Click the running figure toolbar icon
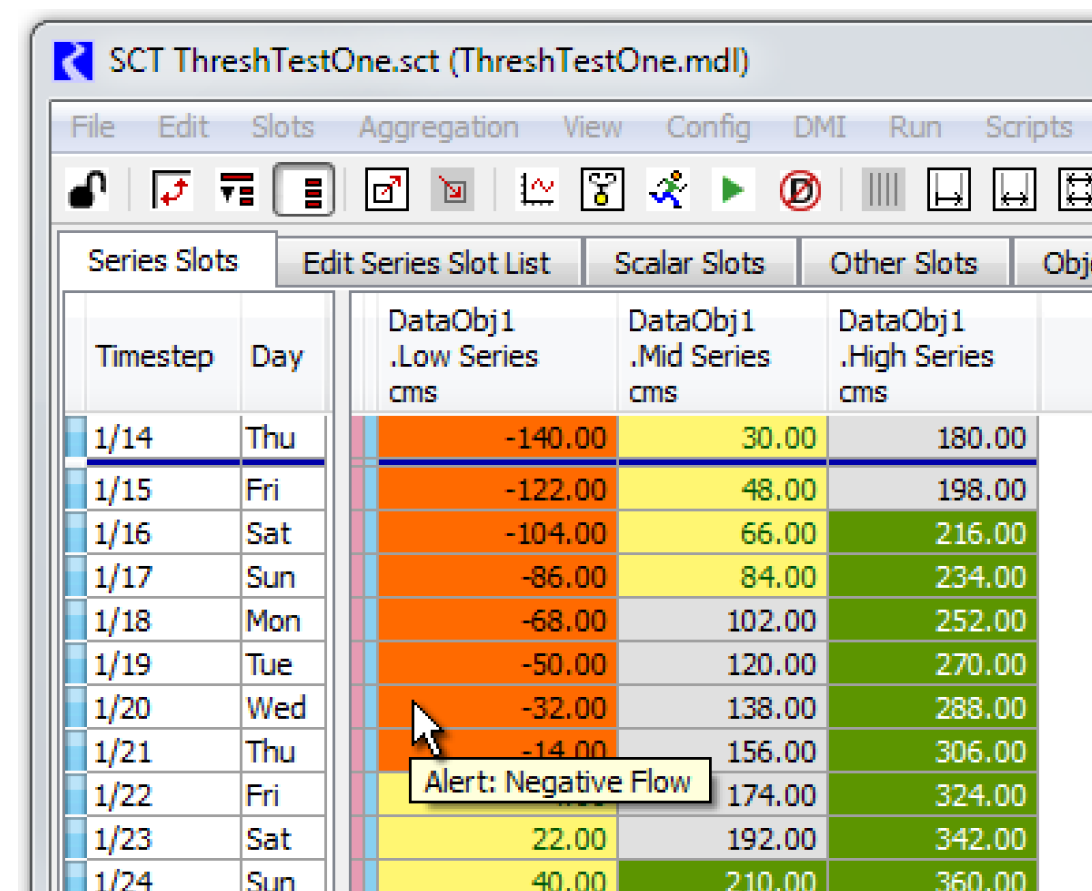 point(667,189)
